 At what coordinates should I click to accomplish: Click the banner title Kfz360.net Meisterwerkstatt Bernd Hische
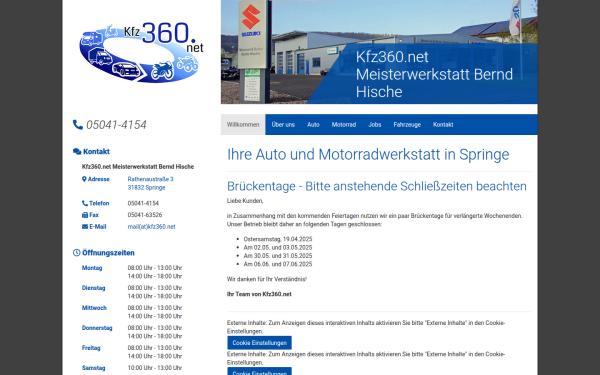coord(434,74)
